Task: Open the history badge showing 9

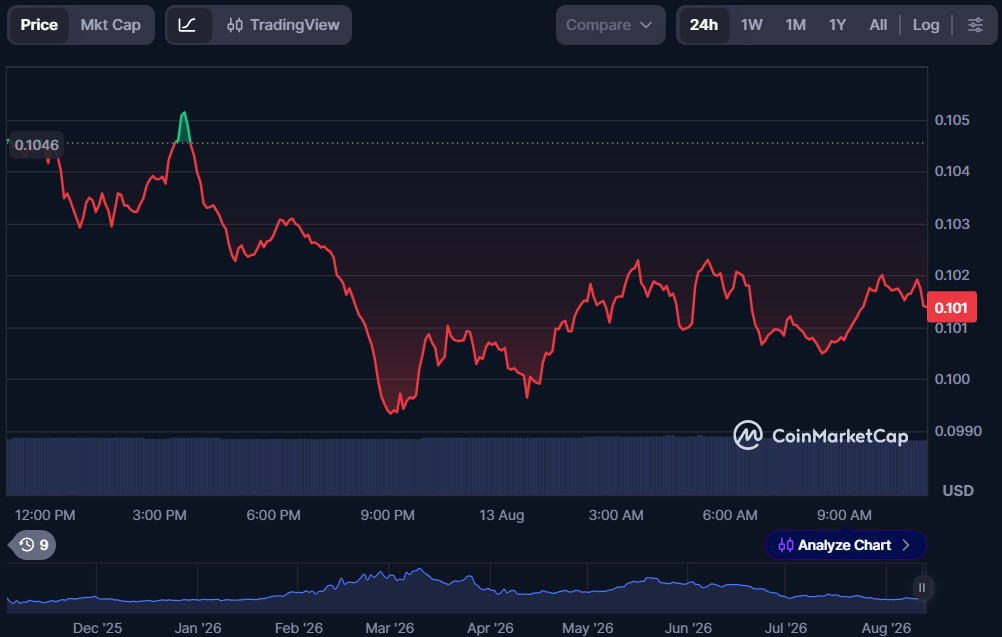Action: [x=33, y=545]
